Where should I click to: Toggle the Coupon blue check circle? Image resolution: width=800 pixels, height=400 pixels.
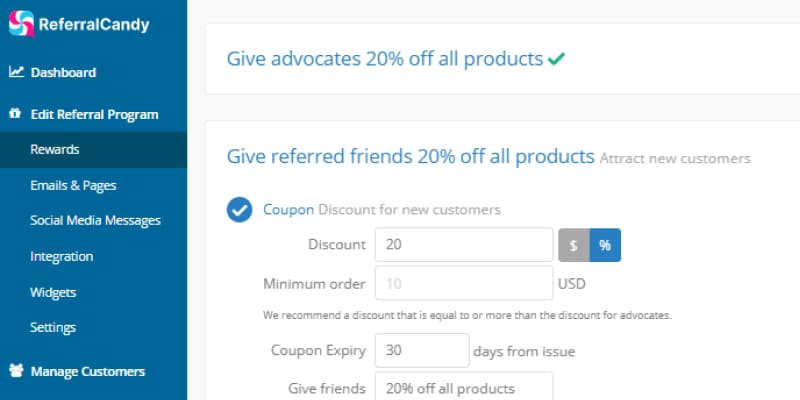tap(239, 210)
